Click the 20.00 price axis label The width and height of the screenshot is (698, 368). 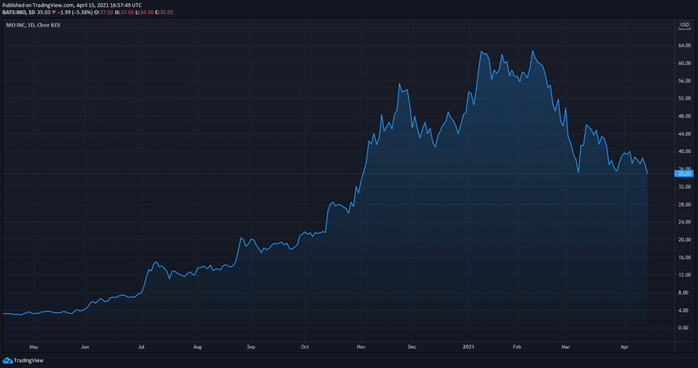coord(685,240)
